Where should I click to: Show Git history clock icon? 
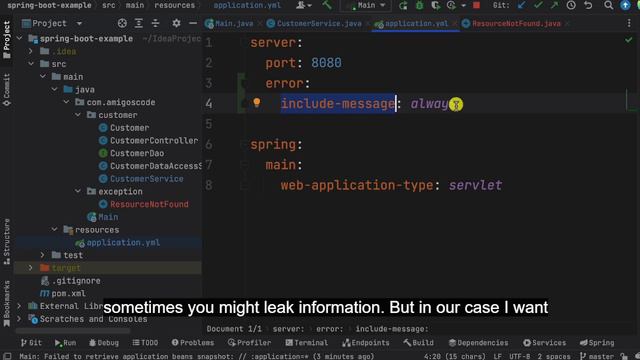(571, 5)
